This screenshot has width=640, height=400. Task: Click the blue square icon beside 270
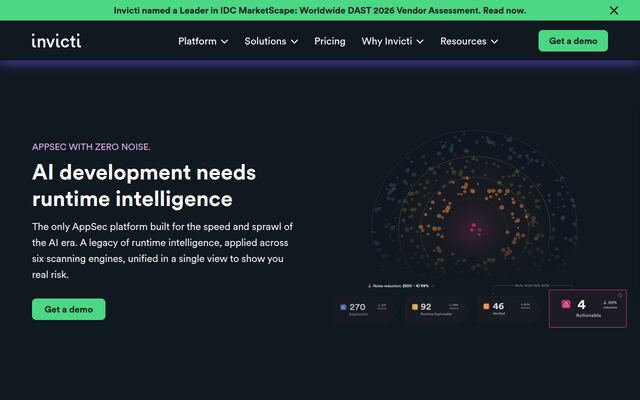pyautogui.click(x=343, y=307)
